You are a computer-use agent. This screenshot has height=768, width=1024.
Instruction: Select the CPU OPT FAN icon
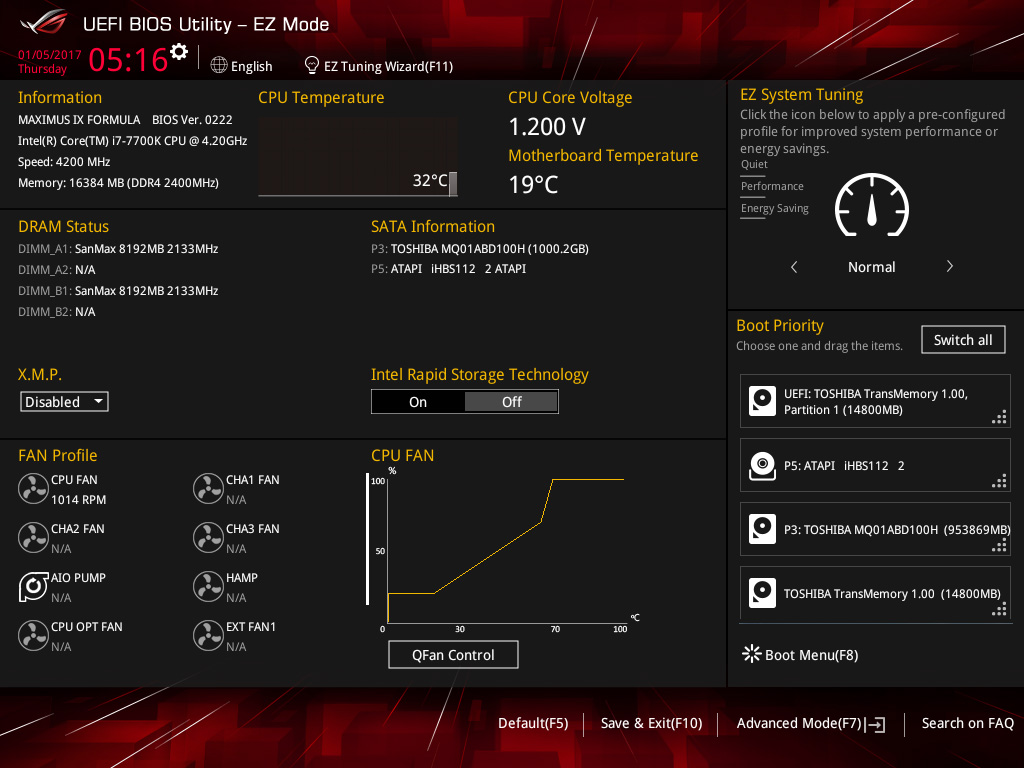[x=33, y=635]
